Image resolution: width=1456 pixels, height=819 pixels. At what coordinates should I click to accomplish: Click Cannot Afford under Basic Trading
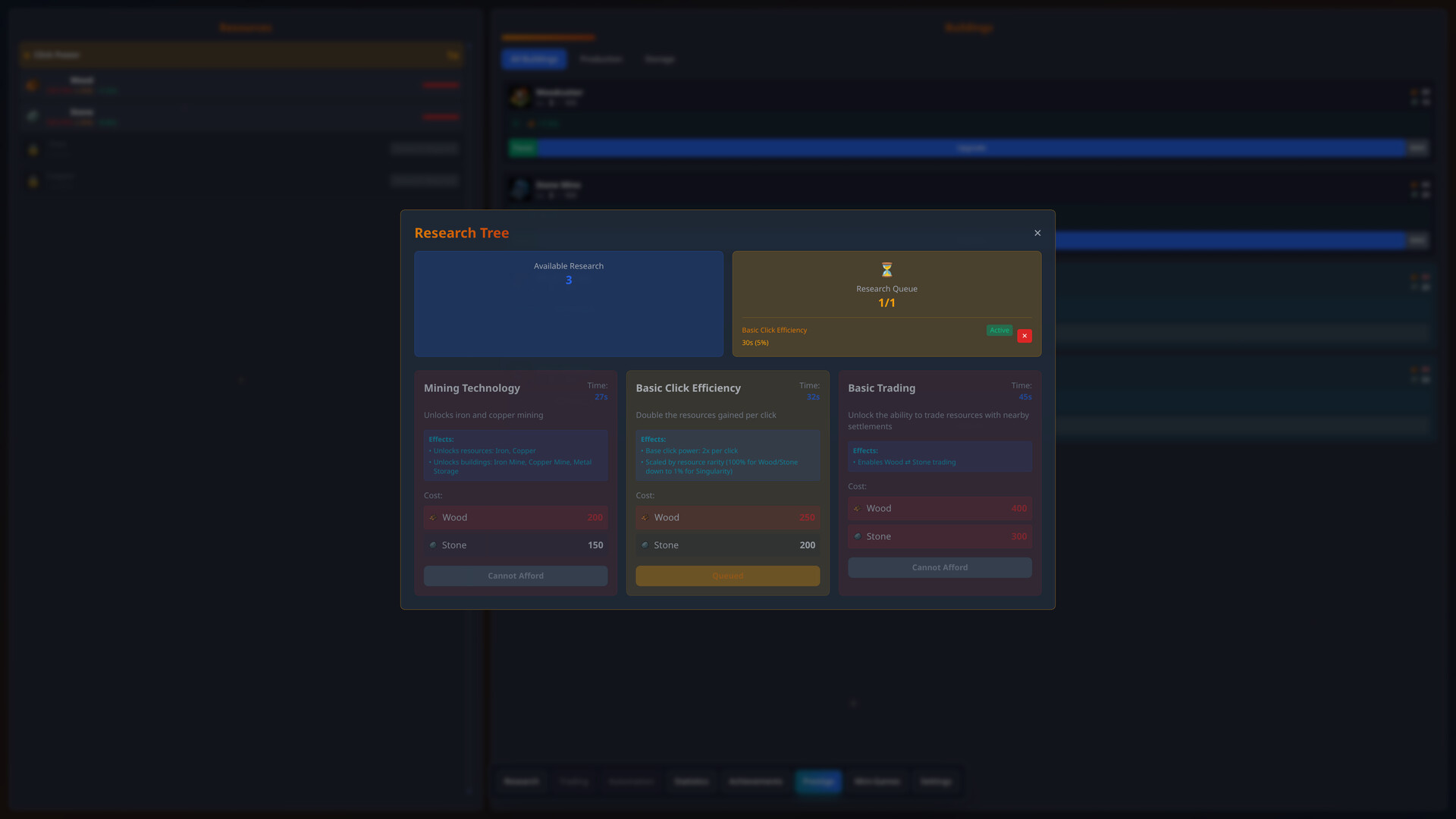point(940,566)
